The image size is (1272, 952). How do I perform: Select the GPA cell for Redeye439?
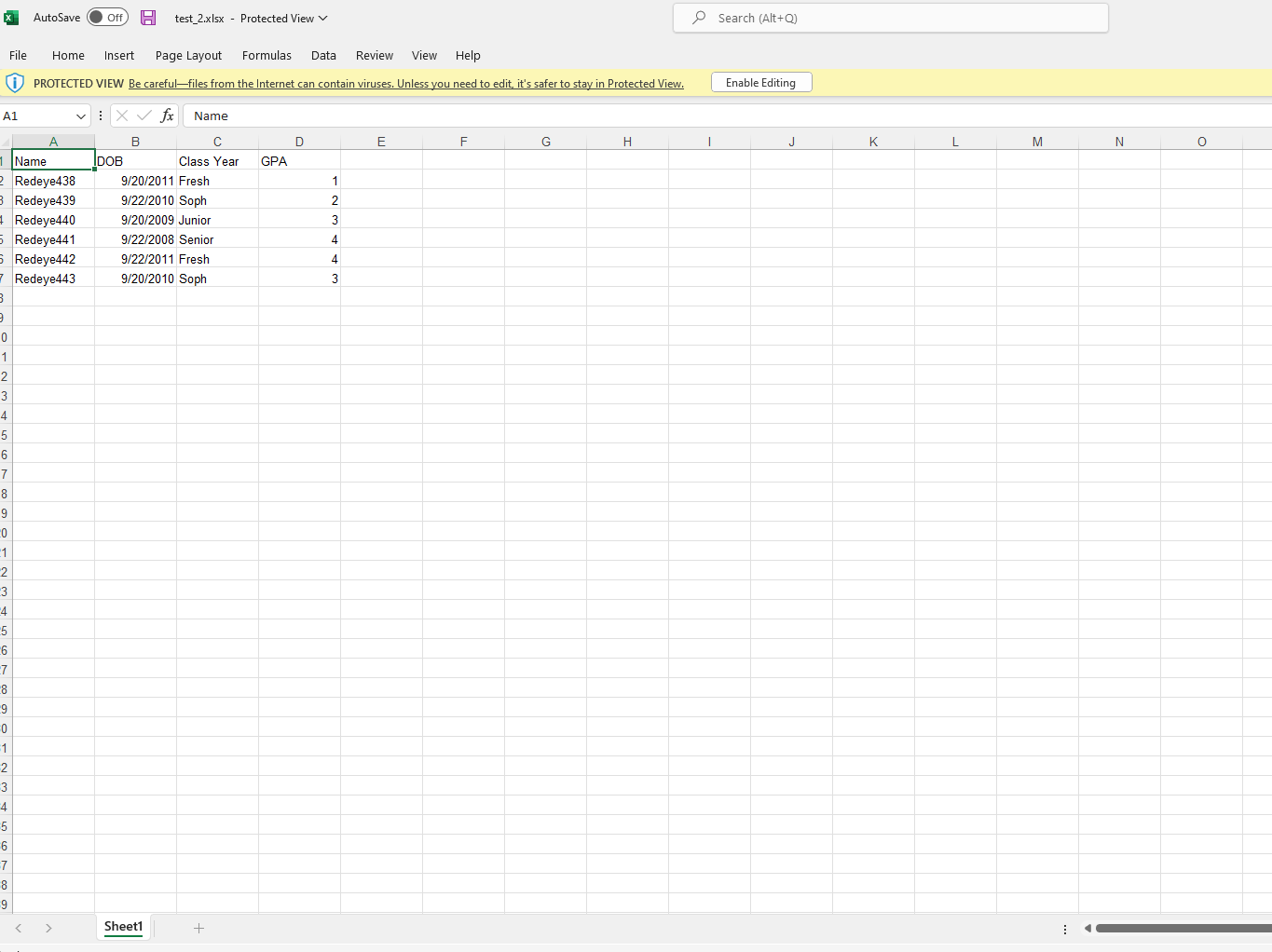pos(299,199)
